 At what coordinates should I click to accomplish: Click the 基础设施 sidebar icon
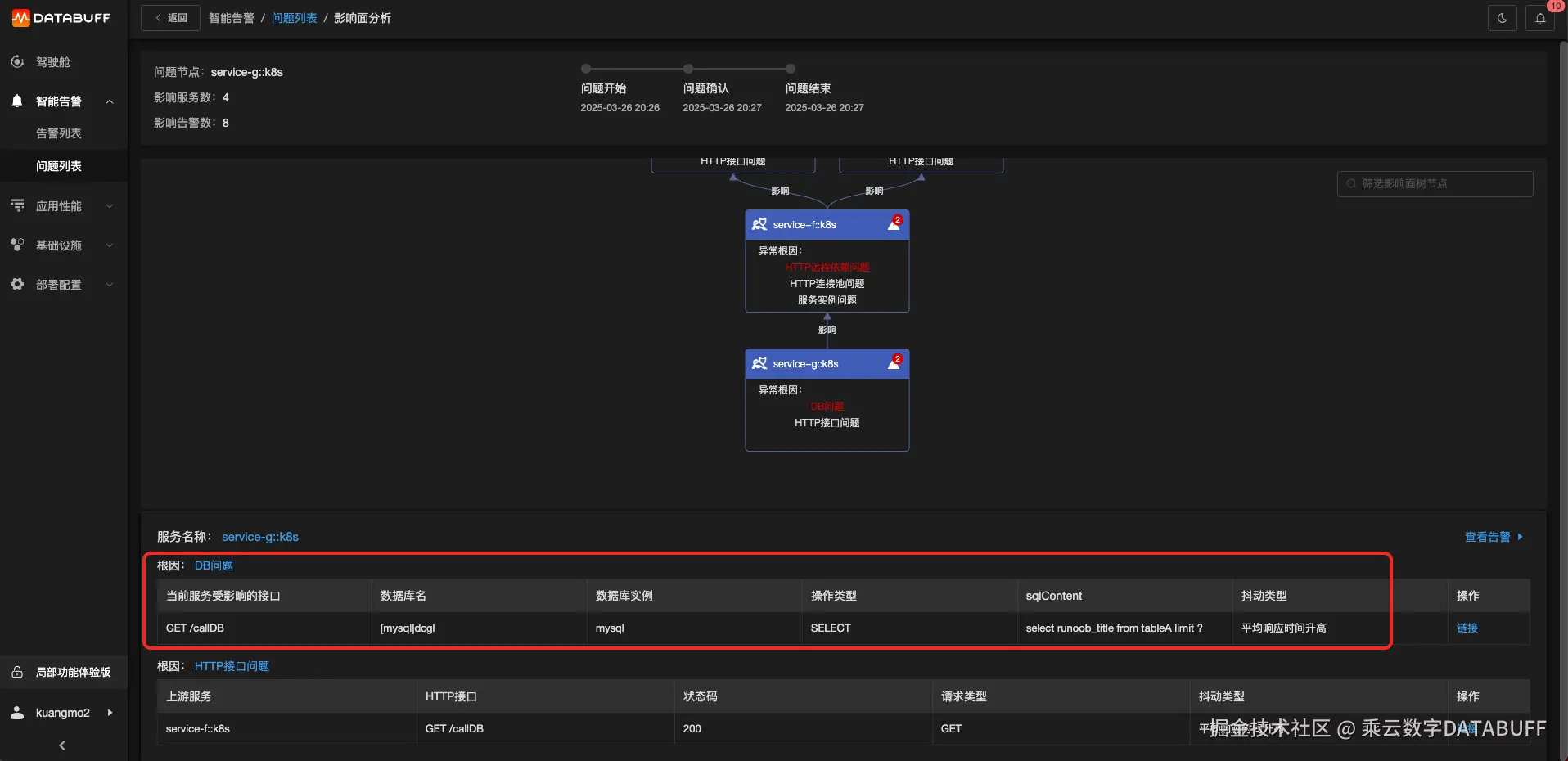[x=17, y=245]
